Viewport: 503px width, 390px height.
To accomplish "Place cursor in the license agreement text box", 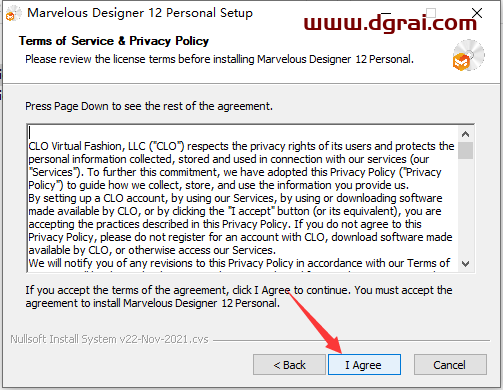I will (x=243, y=198).
